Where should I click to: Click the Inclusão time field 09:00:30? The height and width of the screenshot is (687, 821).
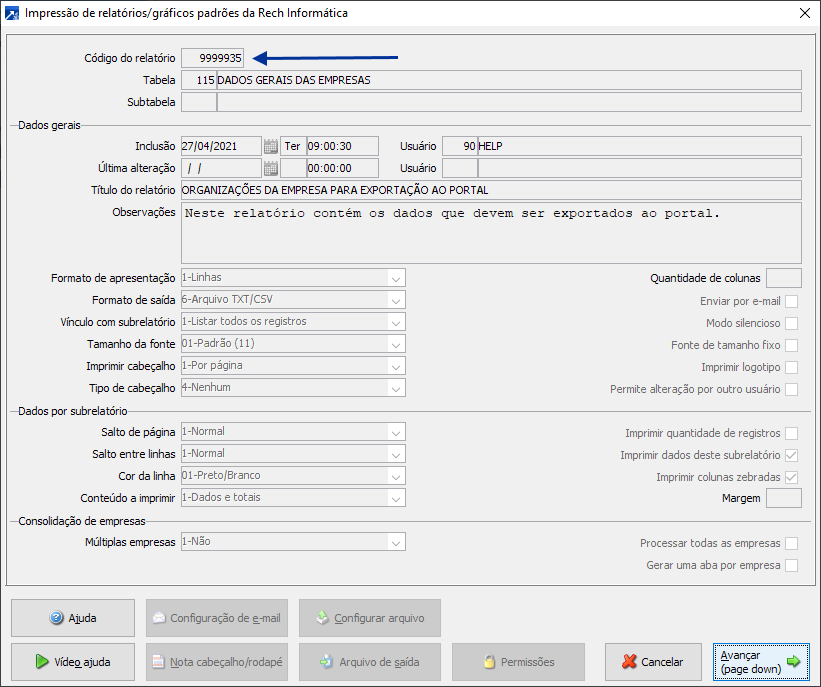pyautogui.click(x=342, y=146)
